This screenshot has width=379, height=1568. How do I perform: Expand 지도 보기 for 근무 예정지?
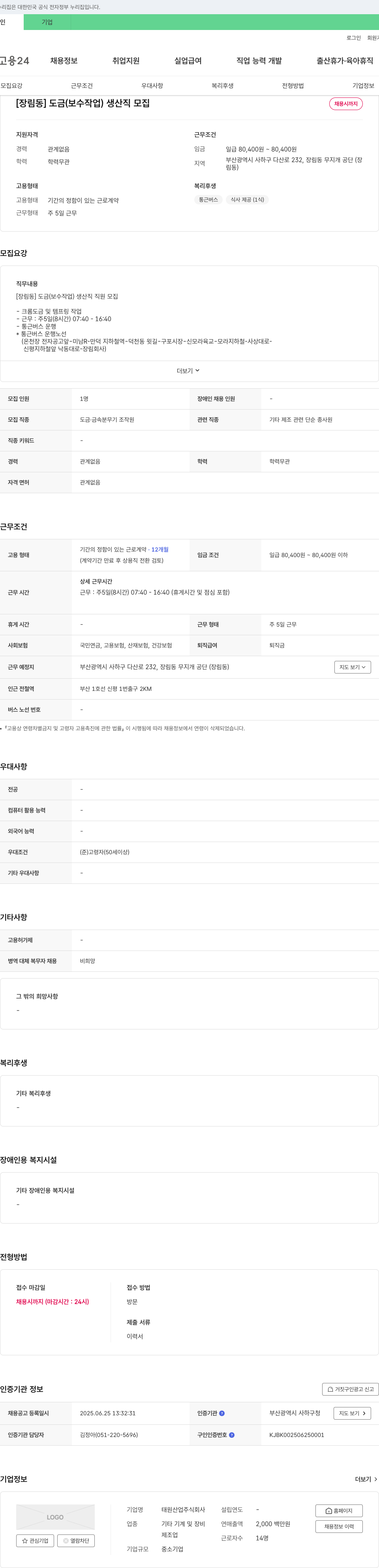click(x=353, y=667)
